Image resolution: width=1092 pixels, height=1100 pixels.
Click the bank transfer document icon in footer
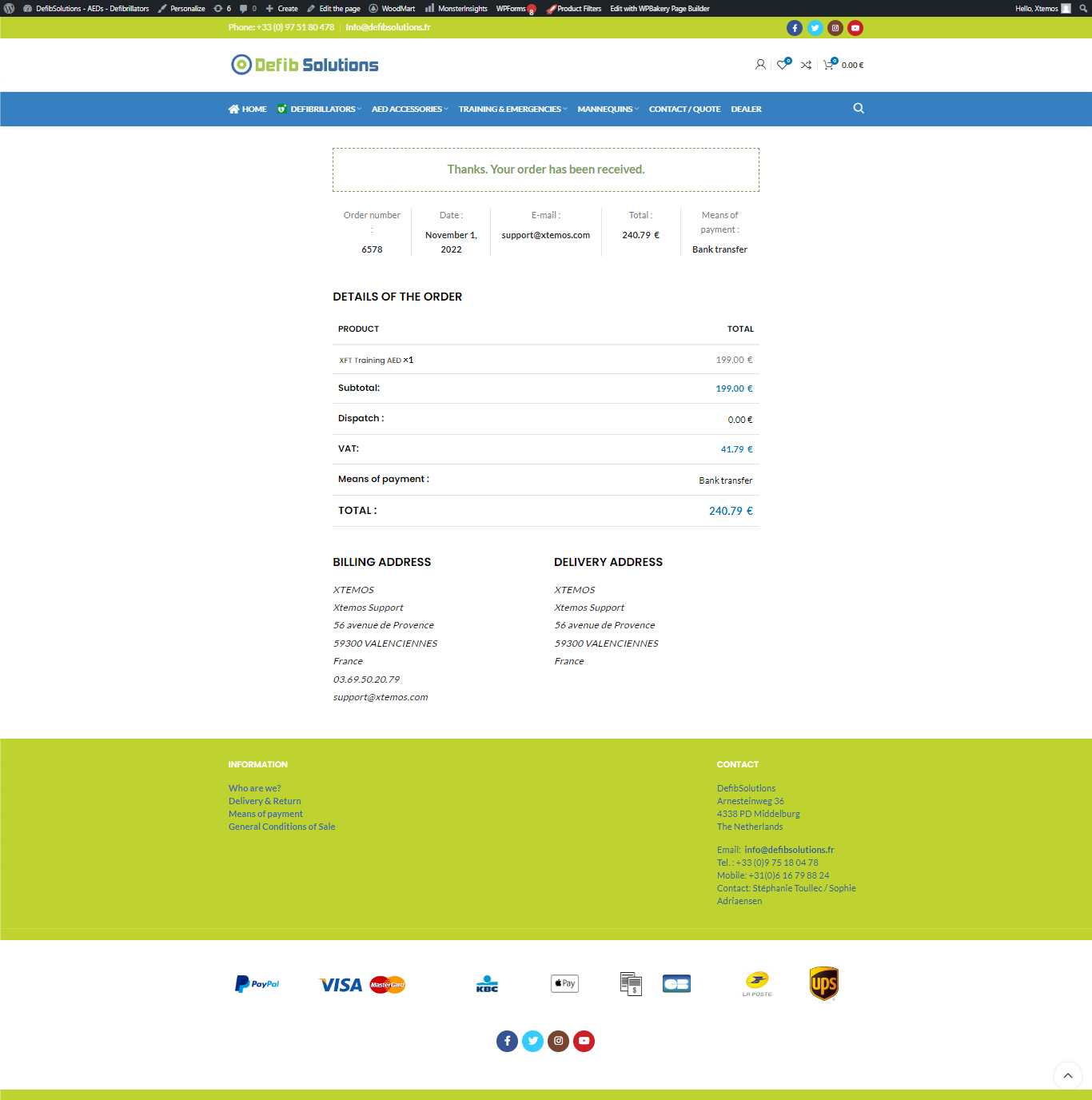coord(631,984)
